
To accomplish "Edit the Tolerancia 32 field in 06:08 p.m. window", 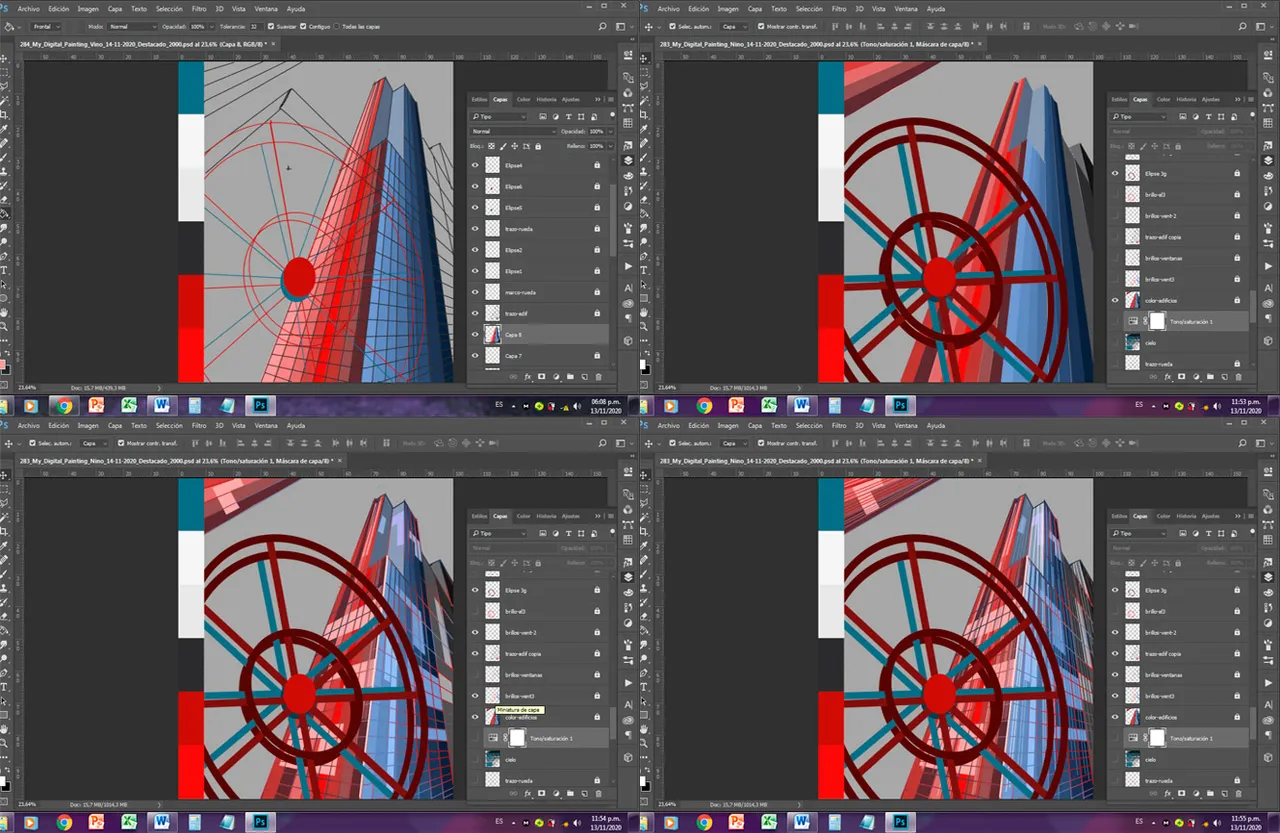I will (256, 27).
